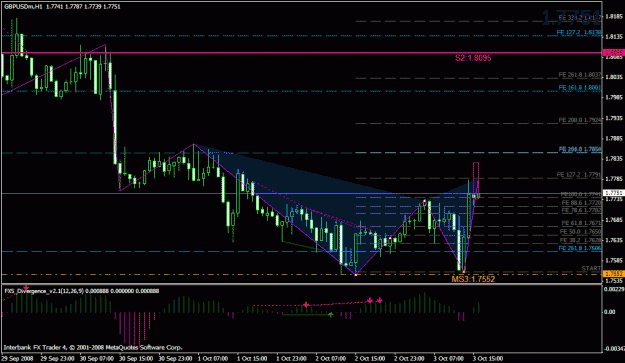Click the orange 1.7552 price tag on axis
The image size is (625, 363).
[x=613, y=274]
